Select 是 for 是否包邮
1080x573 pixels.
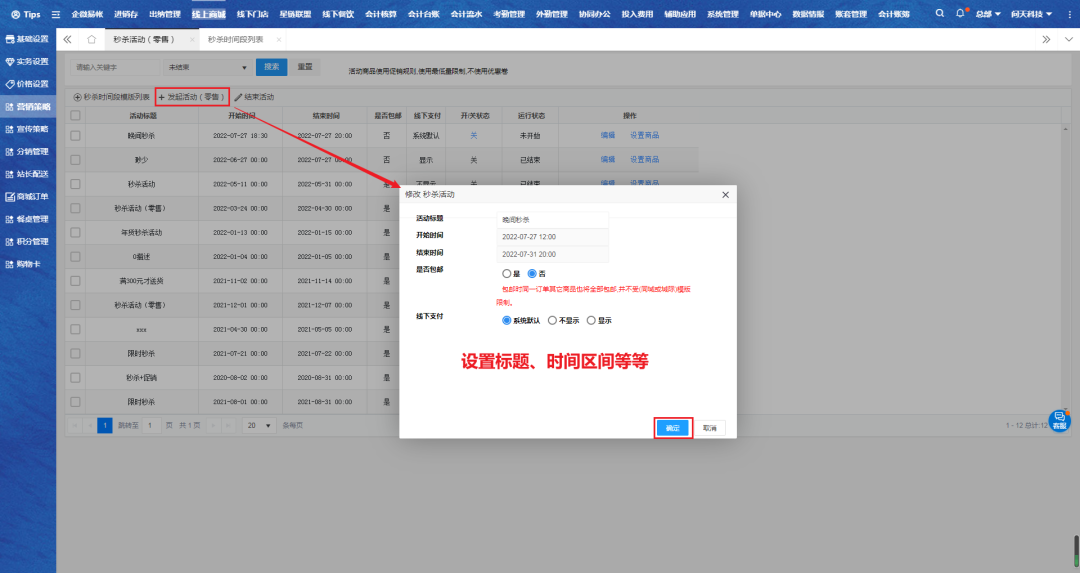(x=506, y=273)
